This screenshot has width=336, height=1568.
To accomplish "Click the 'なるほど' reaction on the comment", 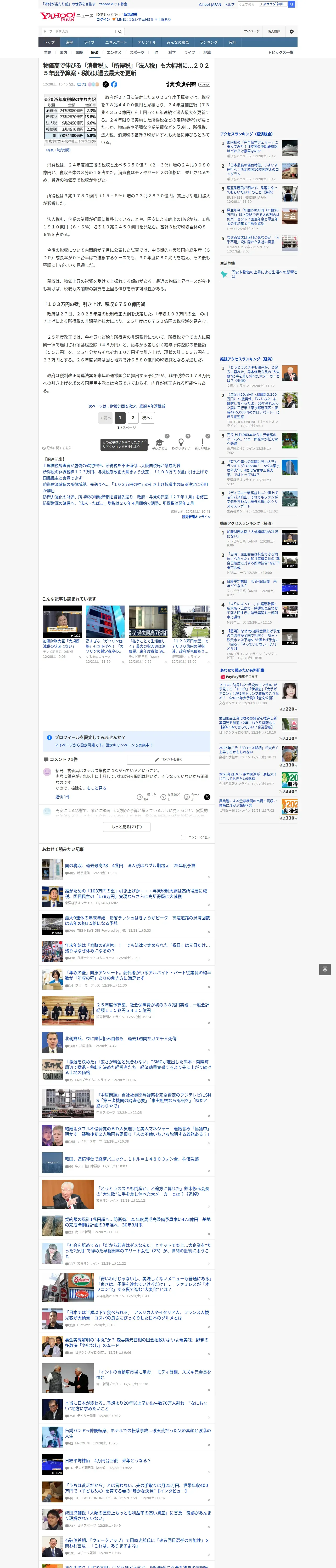I will [x=170, y=797].
